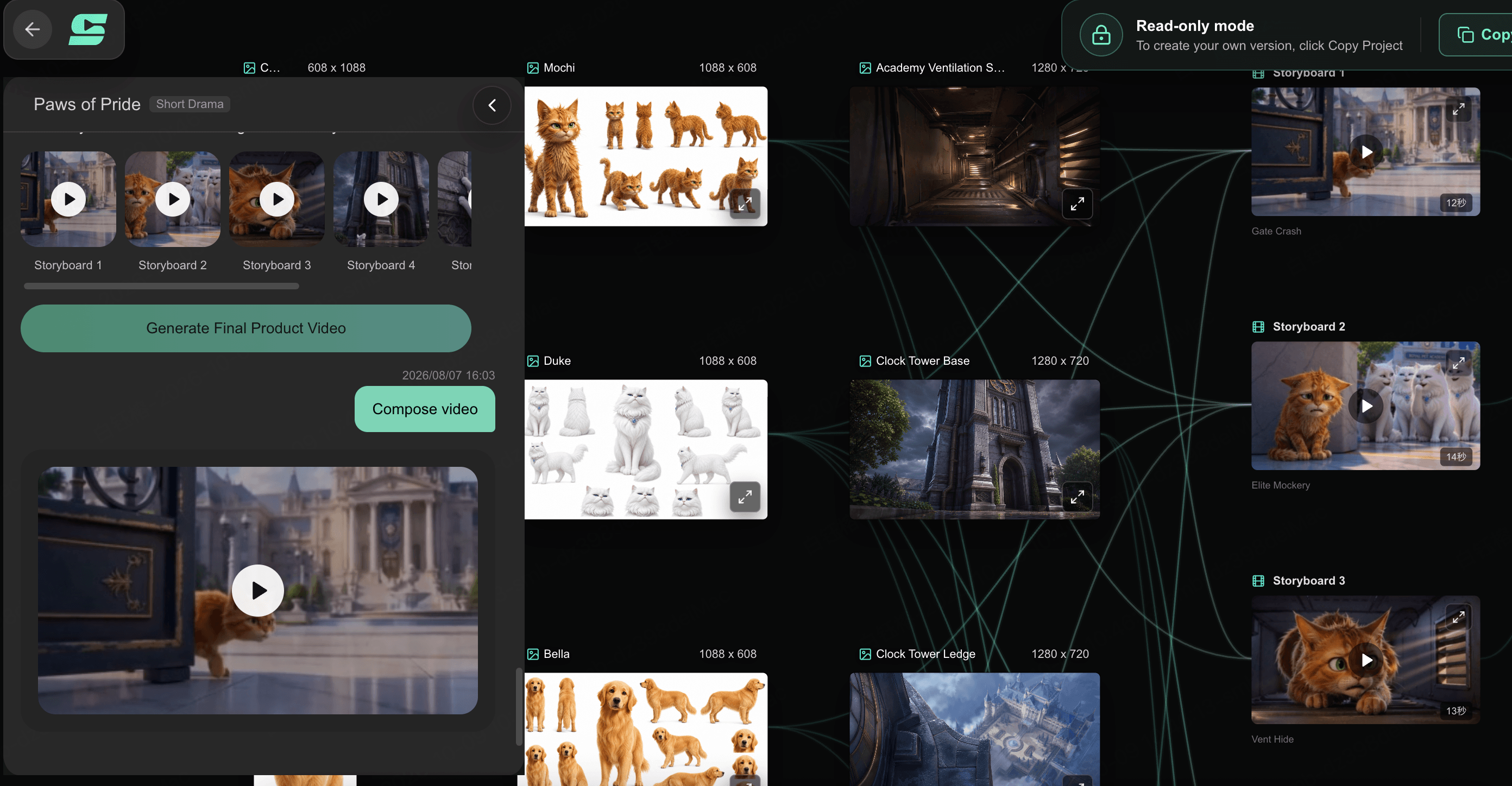1512x786 pixels.
Task: Open the Bella golden retriever thumbnail
Action: [x=646, y=729]
